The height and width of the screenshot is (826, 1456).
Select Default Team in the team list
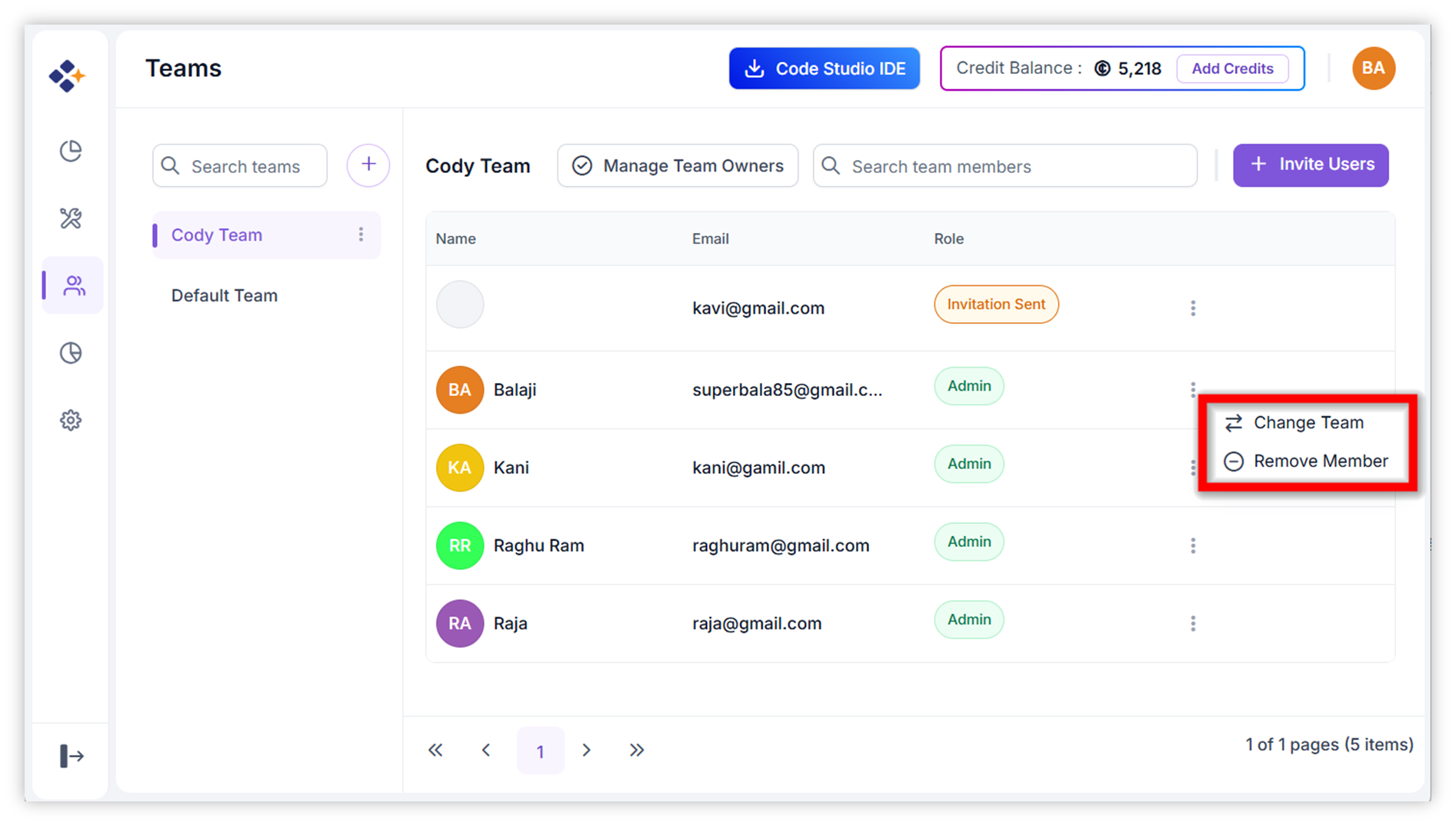click(225, 296)
